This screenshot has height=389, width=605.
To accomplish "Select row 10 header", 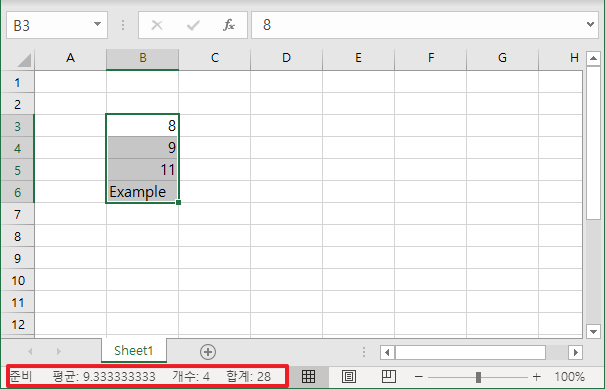I will (17, 280).
